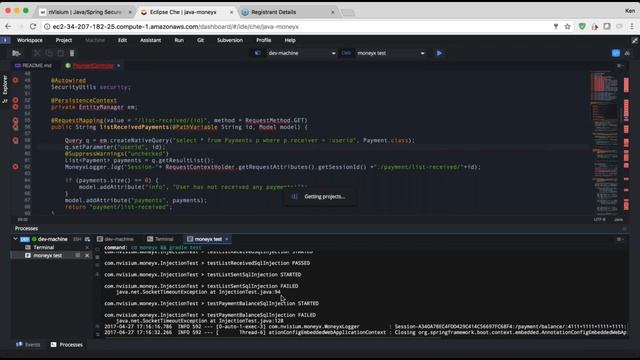This screenshot has height=360, width=640.
Task: Click the testListSentSqlInjection FAILED console line
Action: tap(201, 286)
